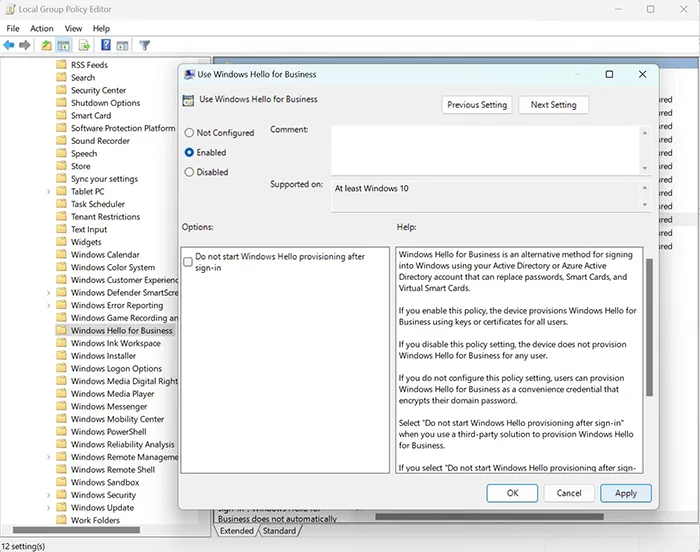This screenshot has height=552, width=700.
Task: Click the Export List toolbar icon
Action: pos(83,45)
